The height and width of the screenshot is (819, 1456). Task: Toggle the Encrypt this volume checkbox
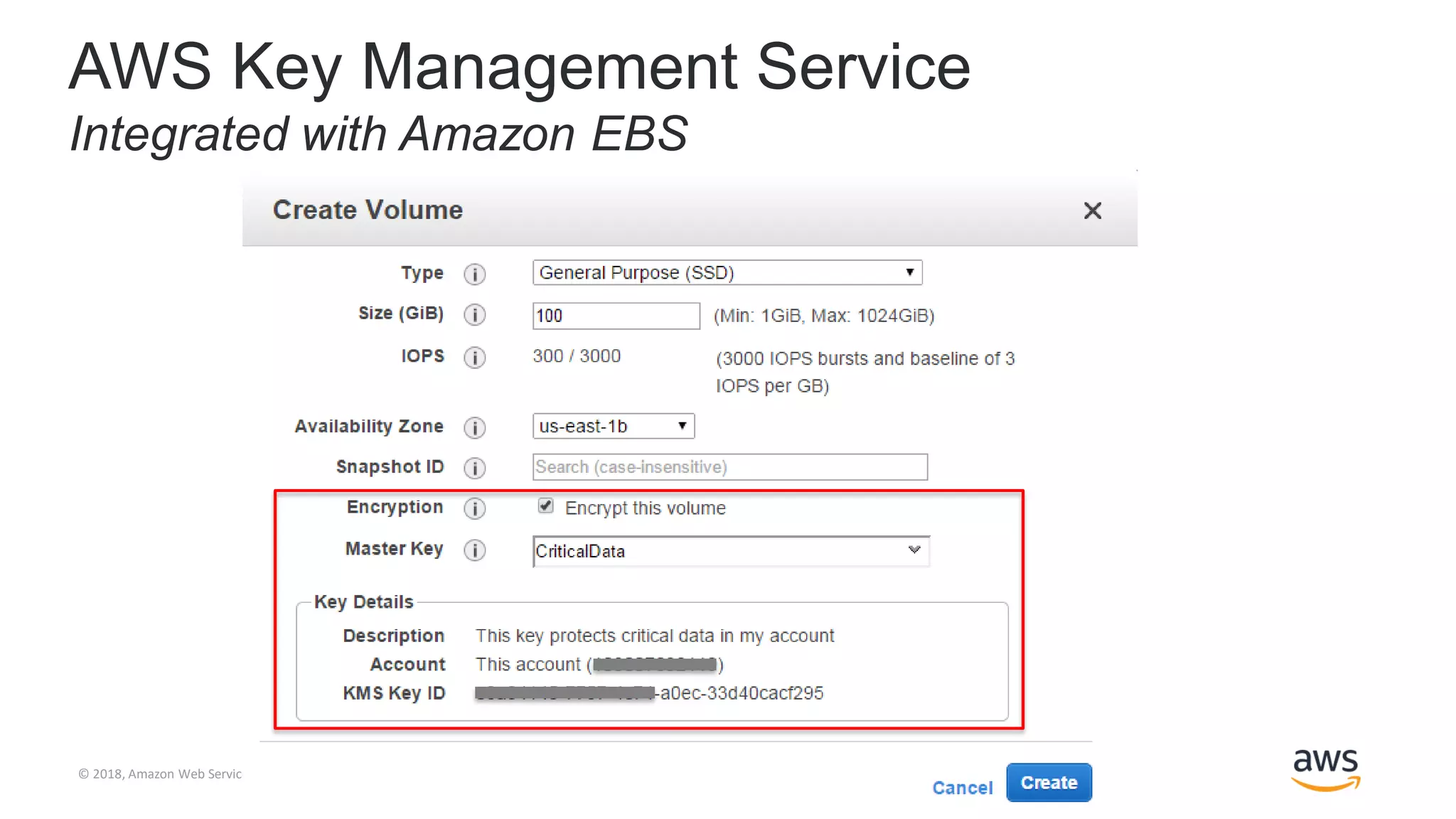pos(545,505)
